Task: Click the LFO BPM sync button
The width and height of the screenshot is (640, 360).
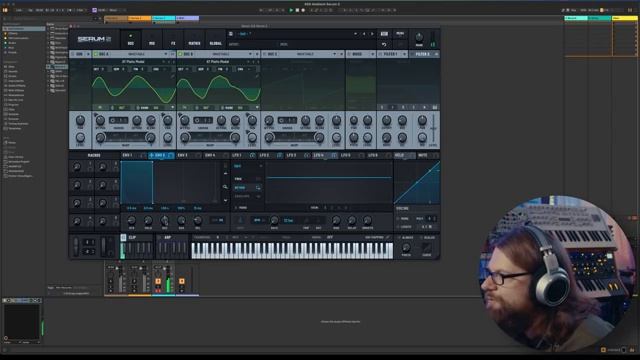Action: tap(257, 220)
